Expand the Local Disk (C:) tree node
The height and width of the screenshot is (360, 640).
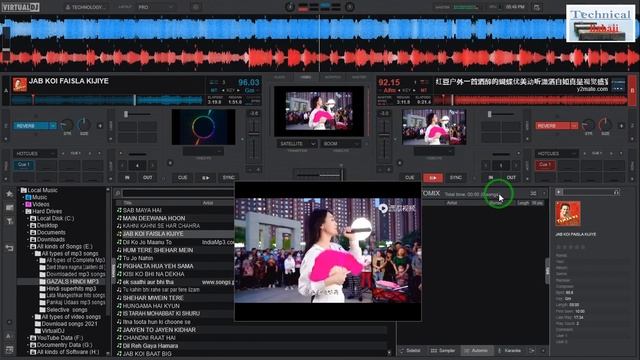pyautogui.click(x=28, y=218)
